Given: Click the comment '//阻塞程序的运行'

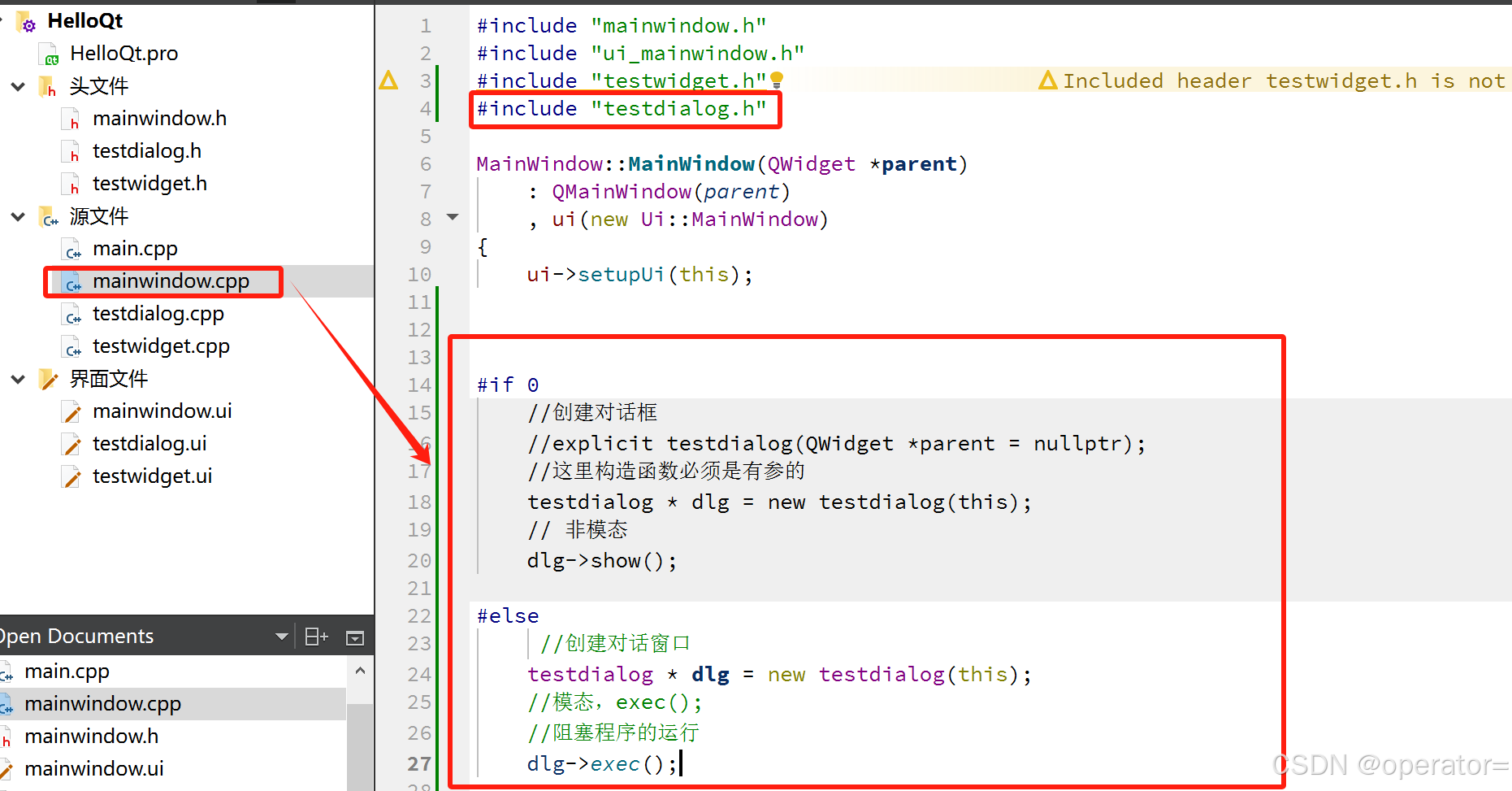Looking at the screenshot, I should point(613,733).
